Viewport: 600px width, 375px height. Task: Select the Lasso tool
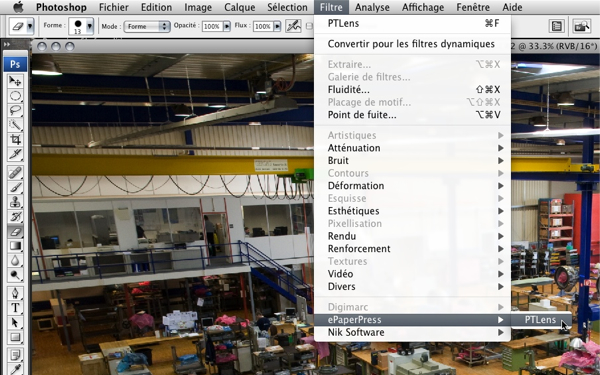[15, 110]
